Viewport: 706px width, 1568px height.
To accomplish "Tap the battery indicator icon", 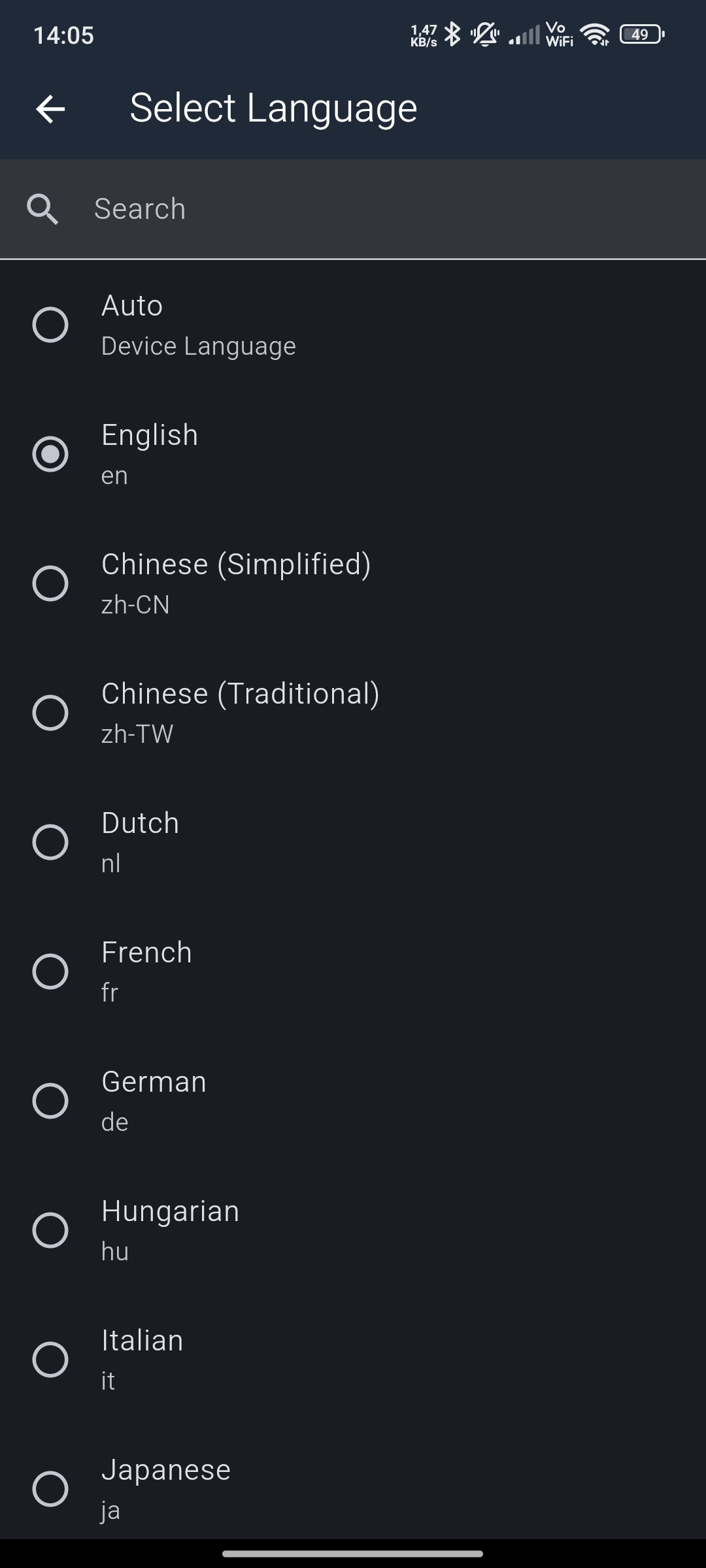I will [641, 35].
